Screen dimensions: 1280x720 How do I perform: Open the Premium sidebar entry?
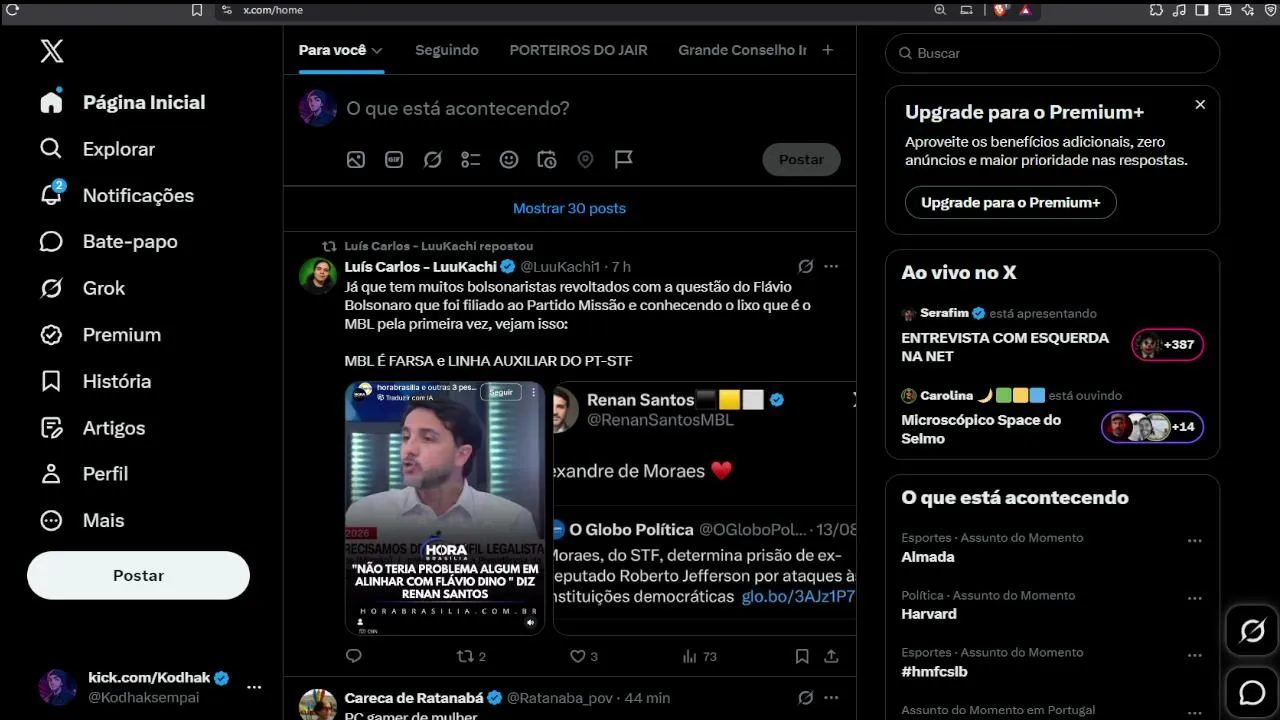[100, 334]
